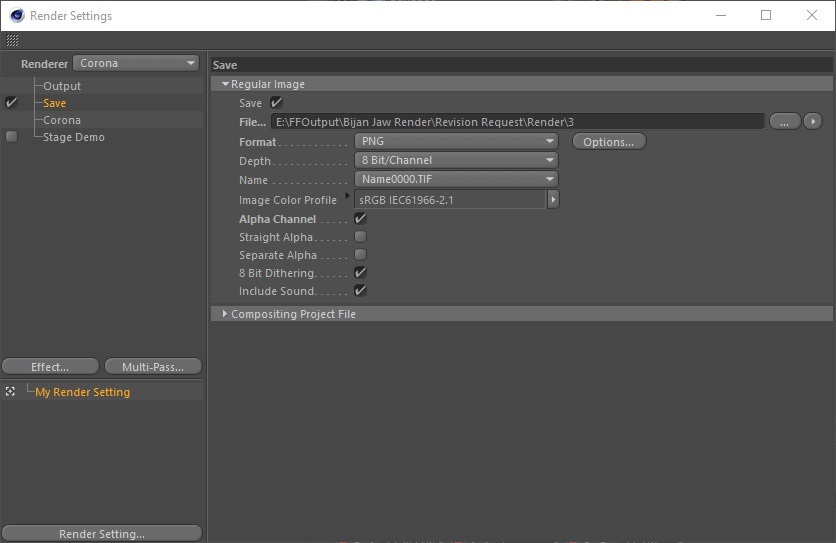The width and height of the screenshot is (836, 543).
Task: Click the Multi-Pass... button
Action: click(x=153, y=367)
